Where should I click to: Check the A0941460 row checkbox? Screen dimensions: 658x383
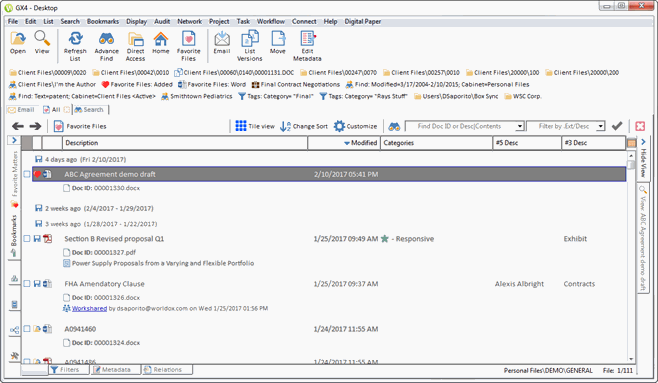click(27, 329)
